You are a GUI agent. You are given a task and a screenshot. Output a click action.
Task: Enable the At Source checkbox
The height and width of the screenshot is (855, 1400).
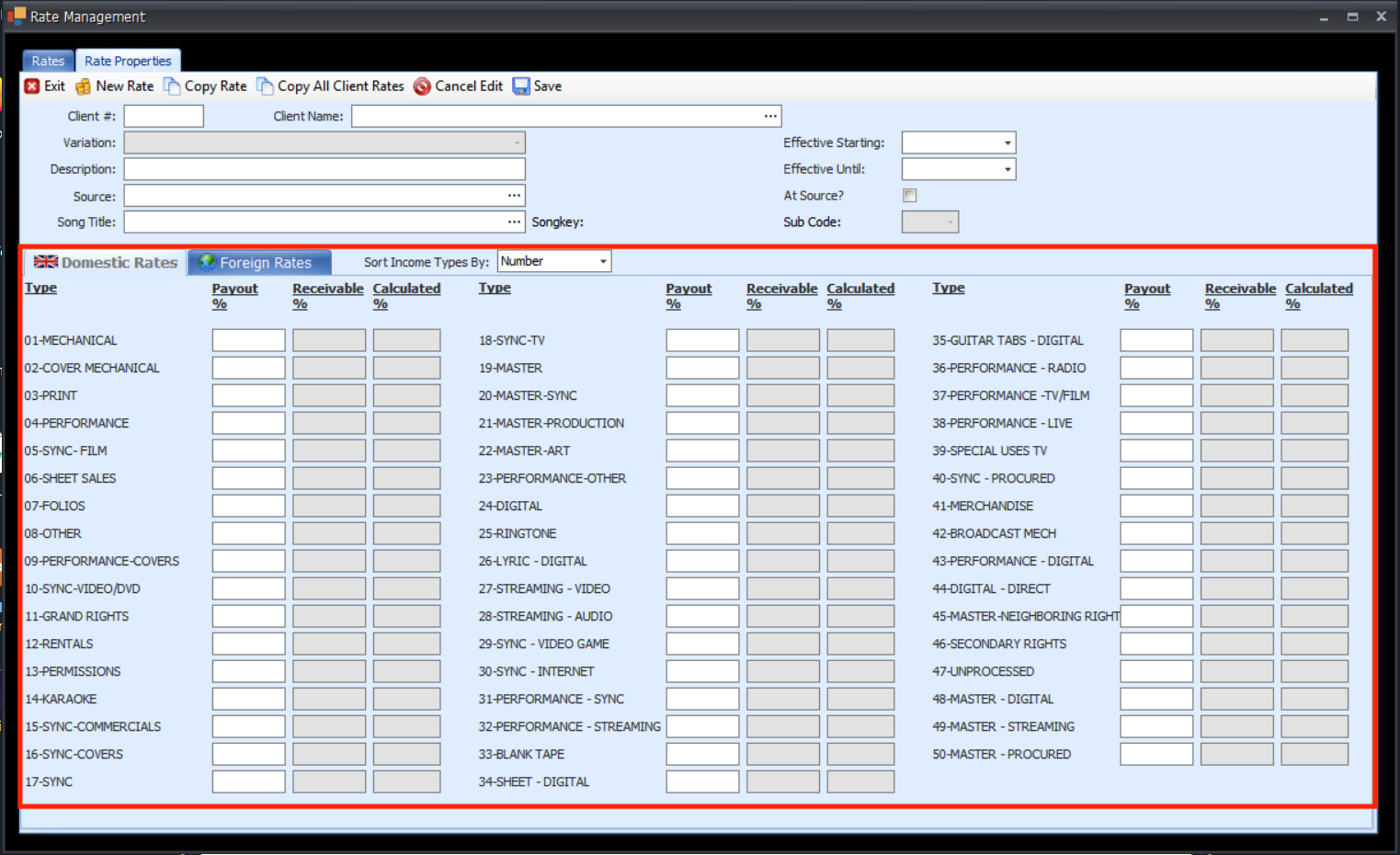pyautogui.click(x=910, y=195)
